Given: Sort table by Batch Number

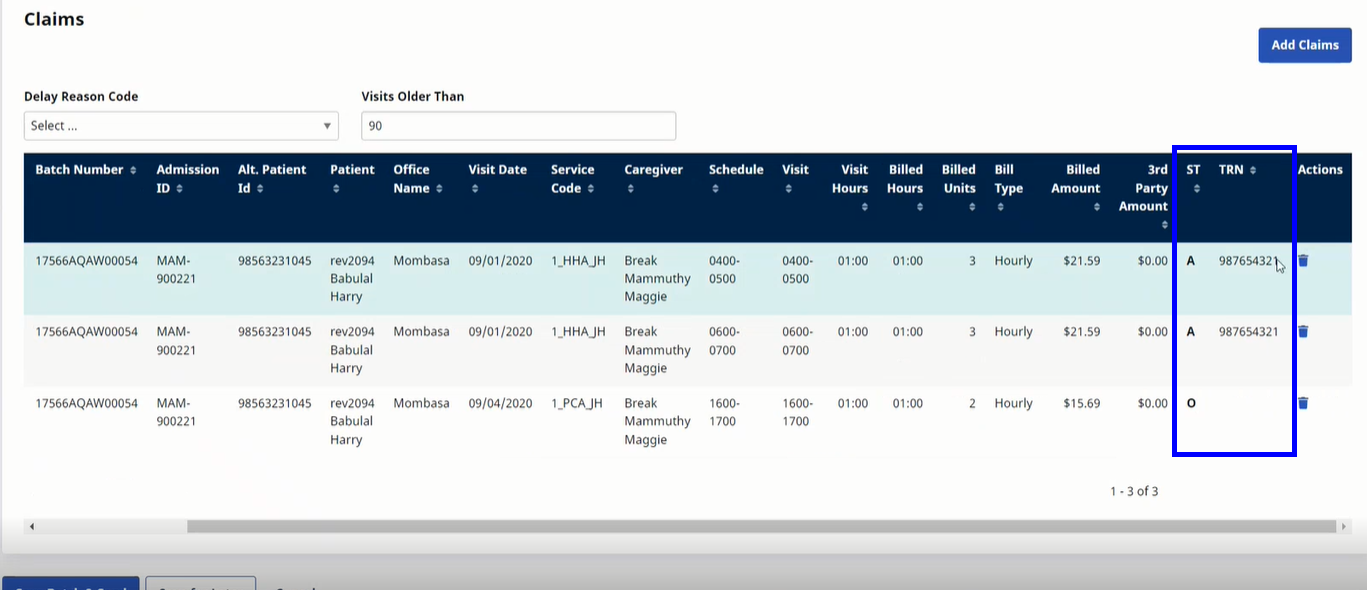Looking at the screenshot, I should (133, 170).
